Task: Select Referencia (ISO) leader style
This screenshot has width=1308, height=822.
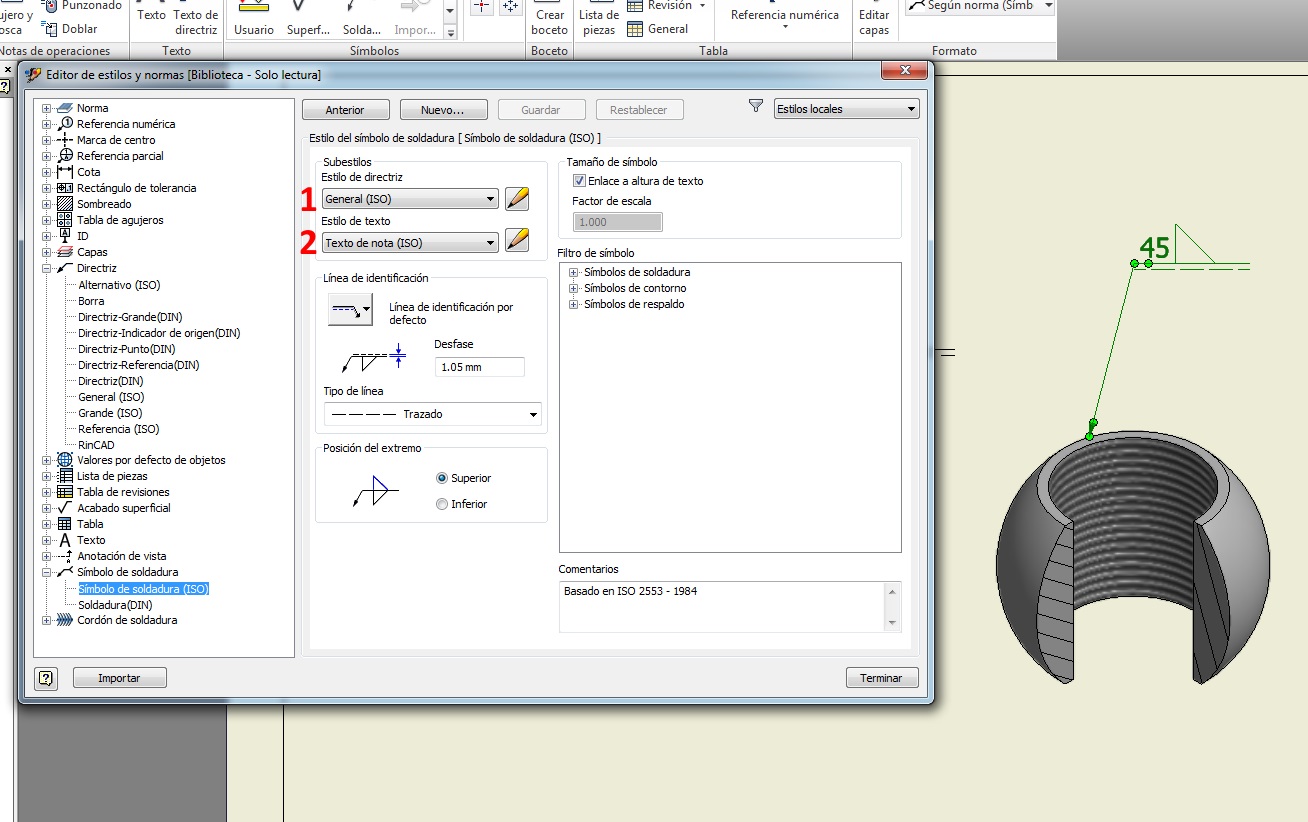Action: click(x=118, y=429)
